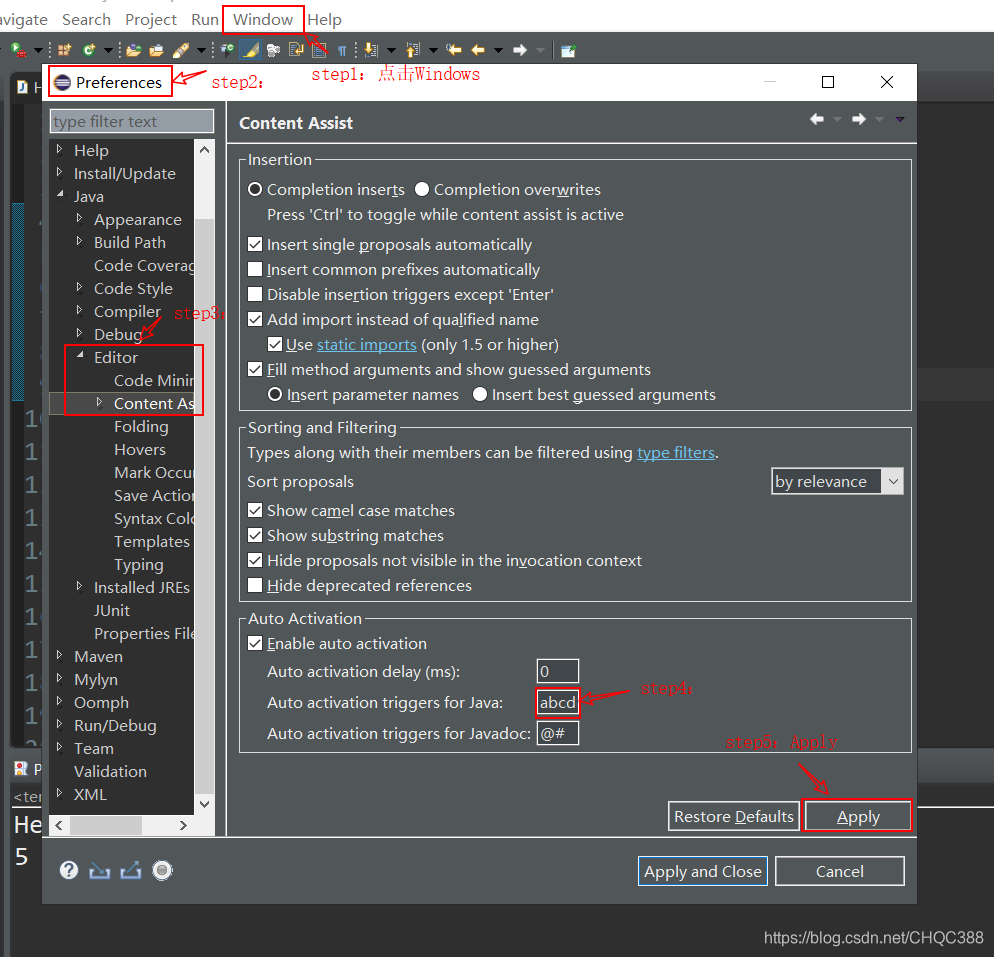
Task: Open the static imports link
Action: pyautogui.click(x=366, y=345)
